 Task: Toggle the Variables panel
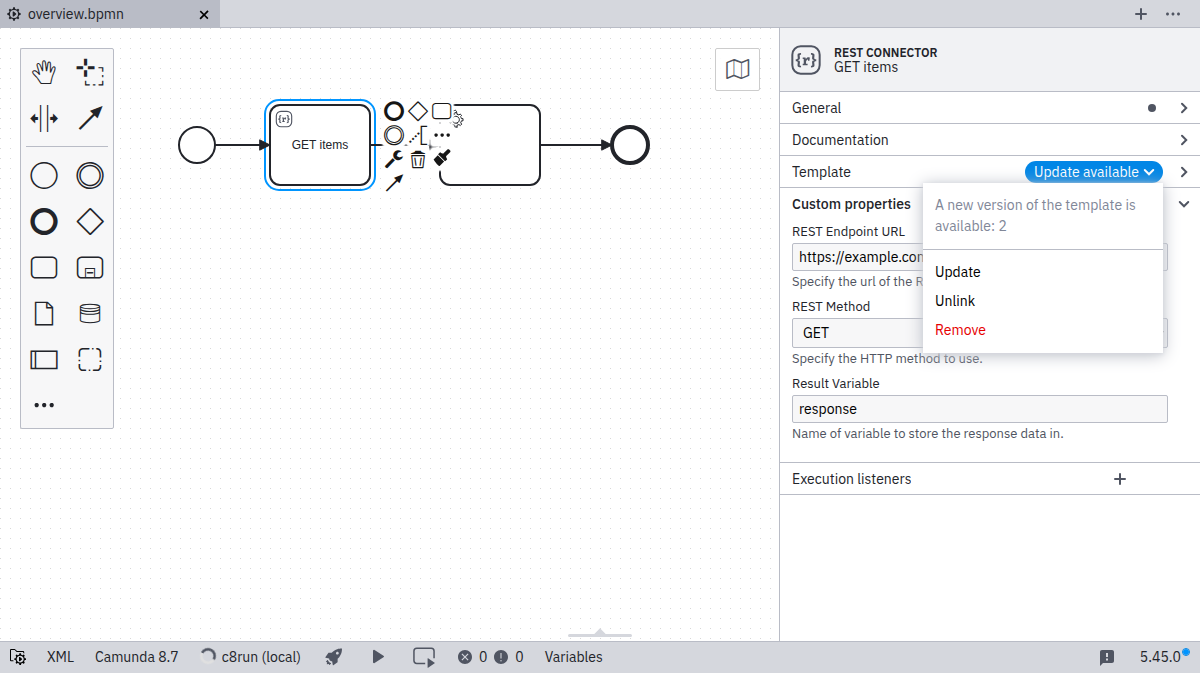coord(573,657)
